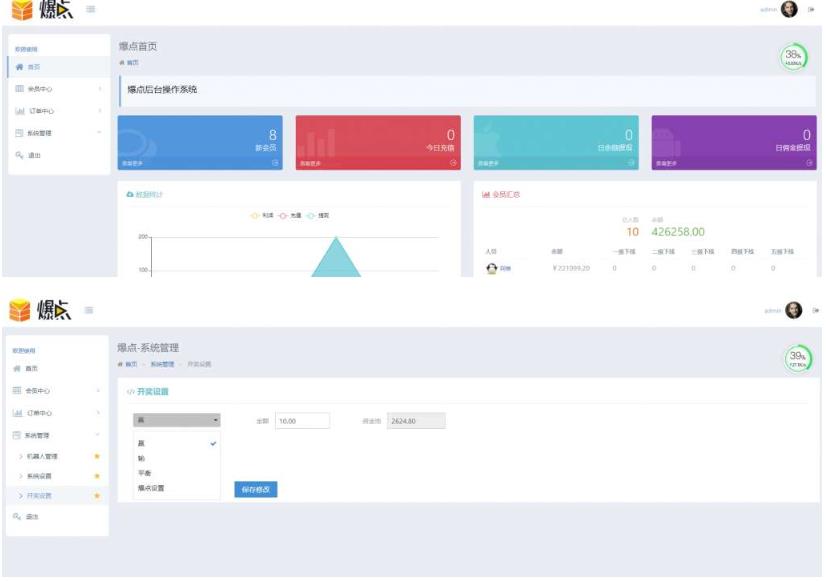Toggle the teal 提现 series in the chart legend
Image resolution: width=826 pixels, height=581 pixels.
(318, 215)
